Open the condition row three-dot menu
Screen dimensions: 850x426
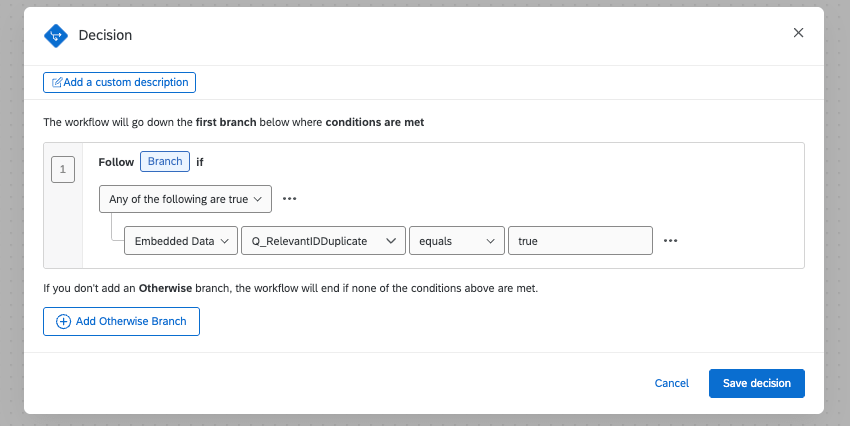(670, 241)
